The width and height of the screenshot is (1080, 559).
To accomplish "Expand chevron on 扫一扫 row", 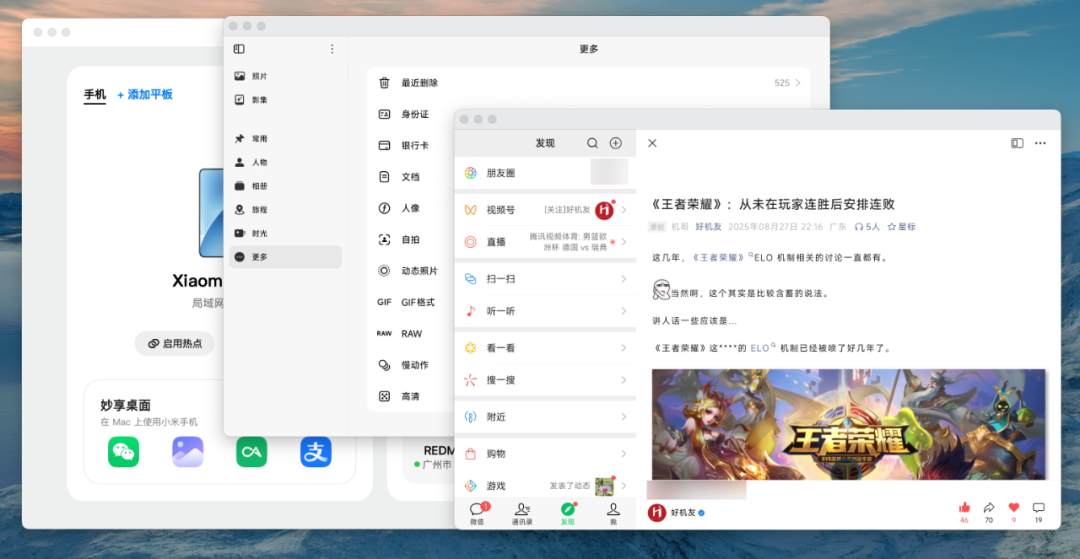I will click(623, 279).
